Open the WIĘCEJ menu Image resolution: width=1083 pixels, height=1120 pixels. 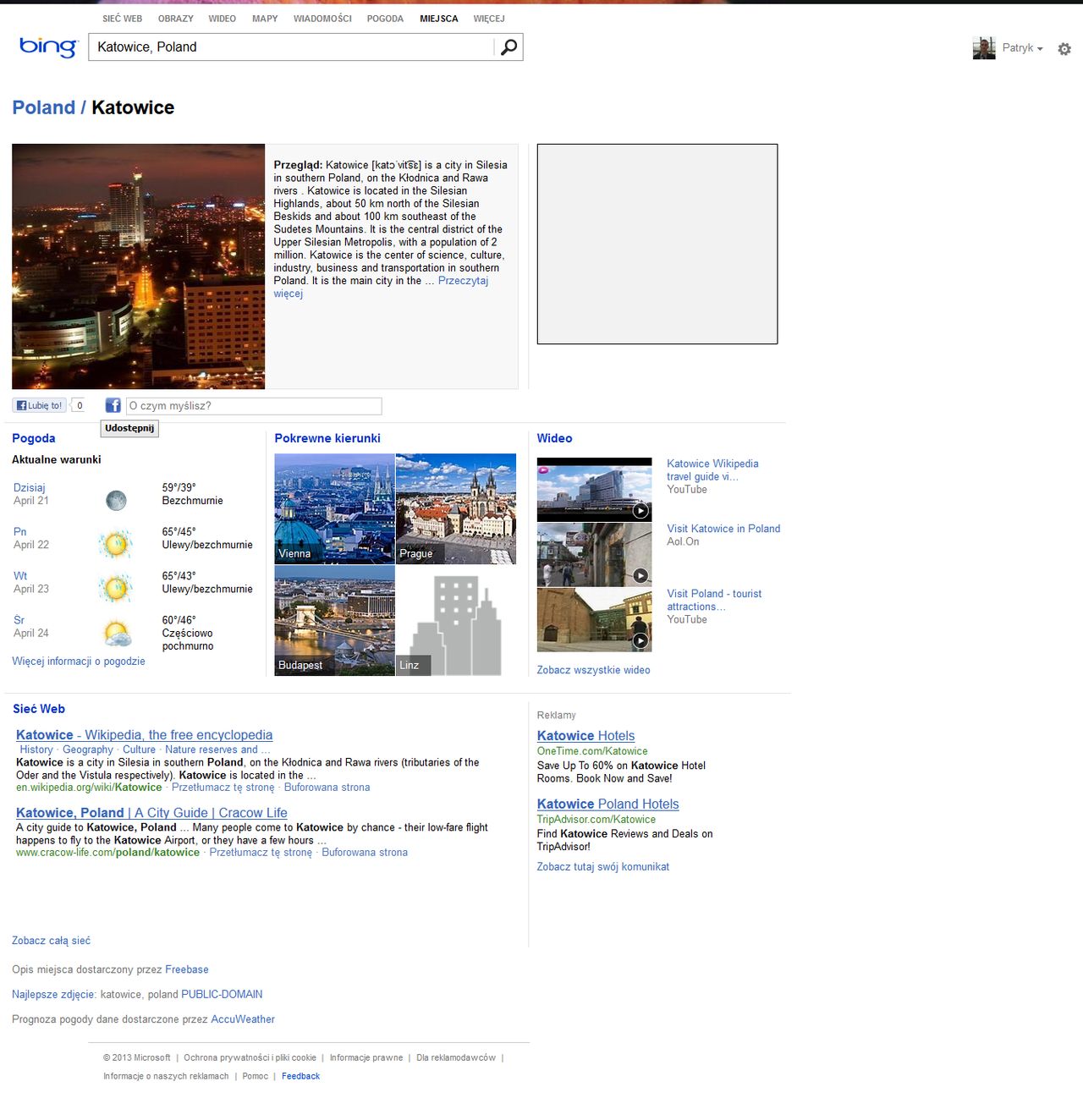[x=489, y=19]
